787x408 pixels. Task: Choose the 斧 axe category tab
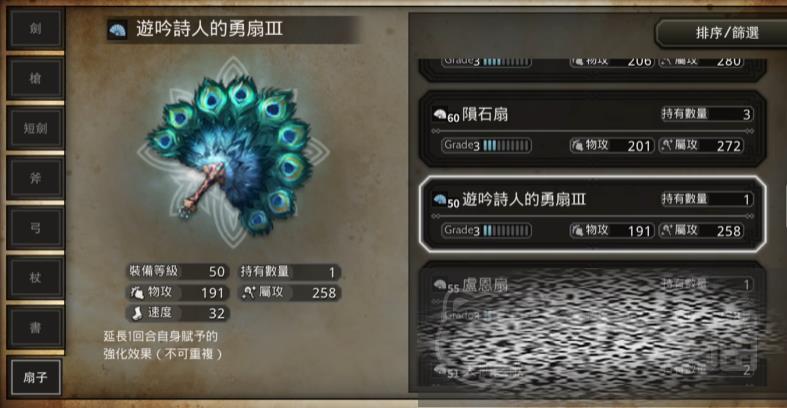click(35, 178)
